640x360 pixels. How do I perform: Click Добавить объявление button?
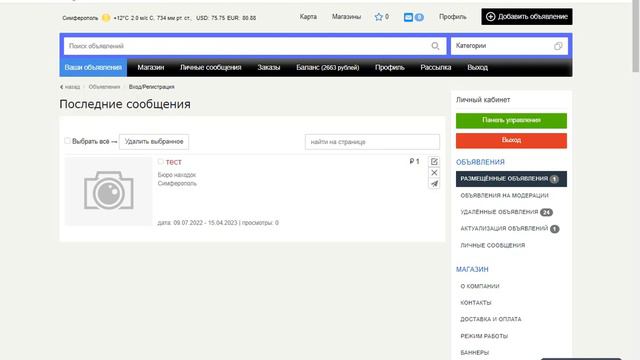pyautogui.click(x=527, y=17)
